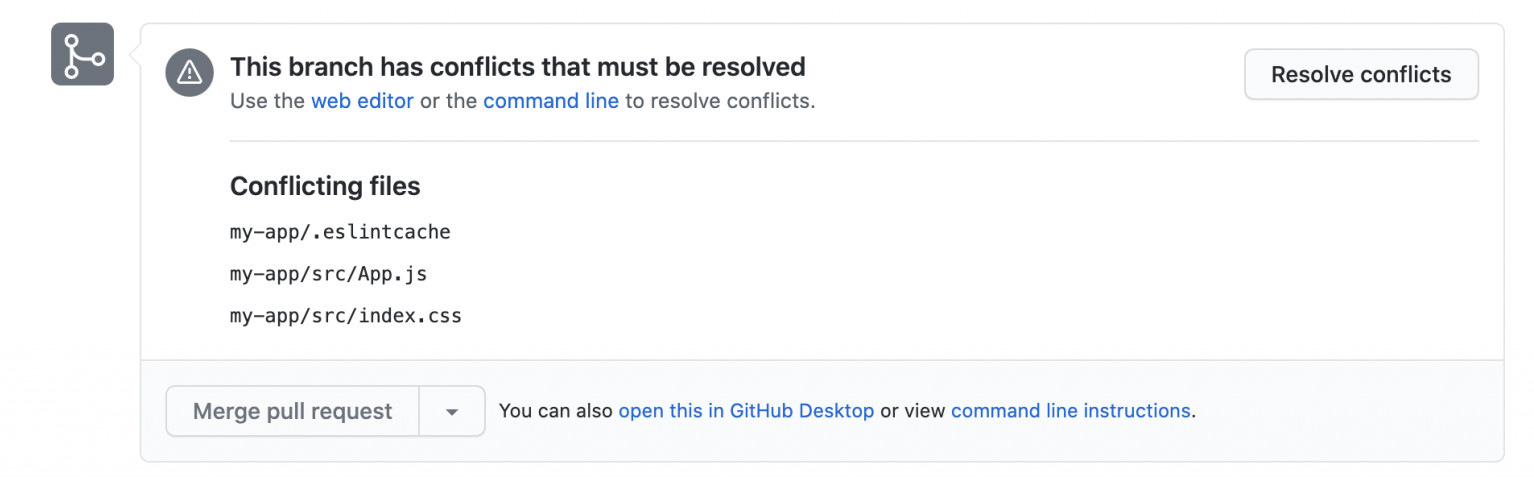This screenshot has height=477, width=1534.
Task: Click the 'to resolve conflicts.' text
Action: (720, 101)
